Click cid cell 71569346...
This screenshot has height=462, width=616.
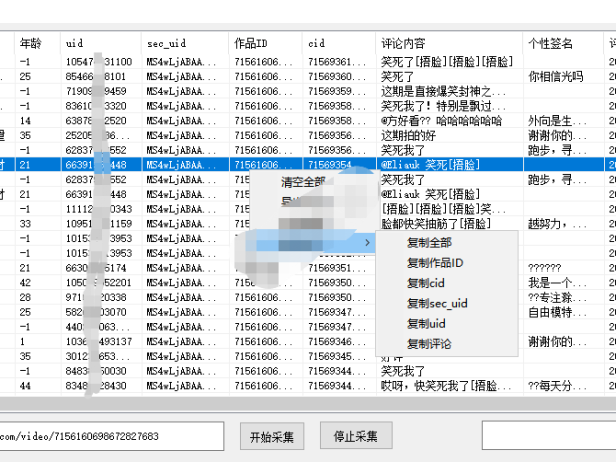337,342
